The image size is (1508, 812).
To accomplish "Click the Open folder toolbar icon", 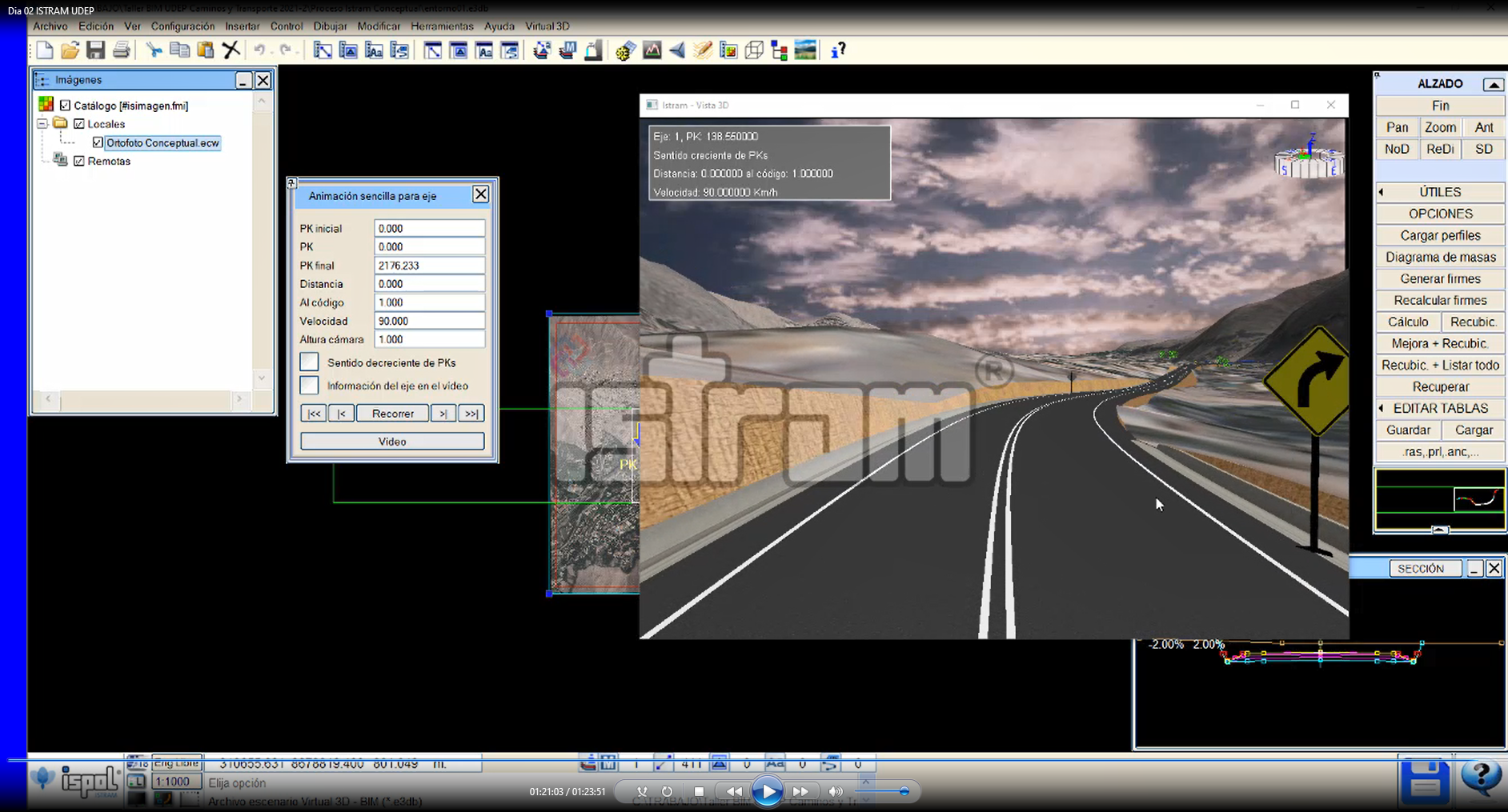I will coord(70,50).
